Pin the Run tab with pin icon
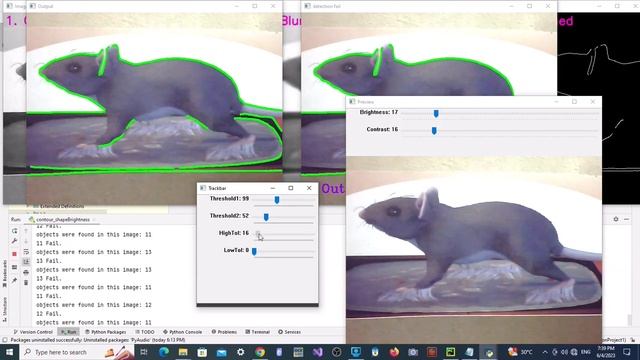 [x=15, y=280]
